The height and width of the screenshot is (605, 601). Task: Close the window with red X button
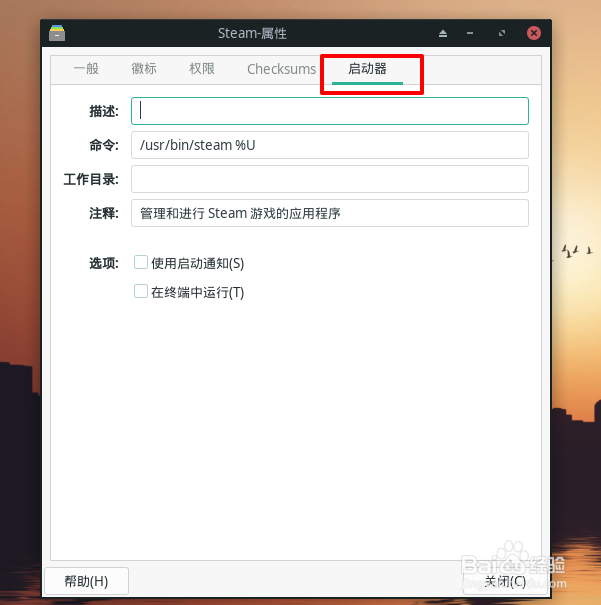point(534,33)
